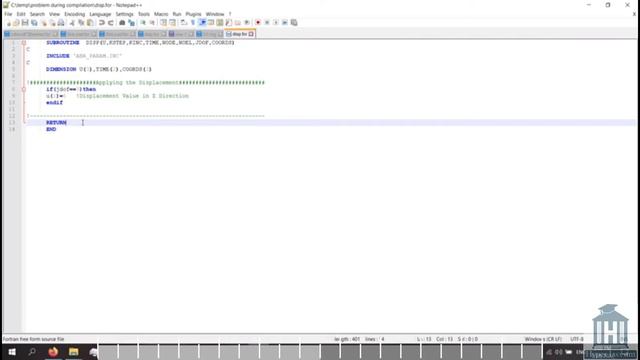640x360 pixels.
Task: Collapse the if block fold marker on line 8
Action: pos(24,89)
